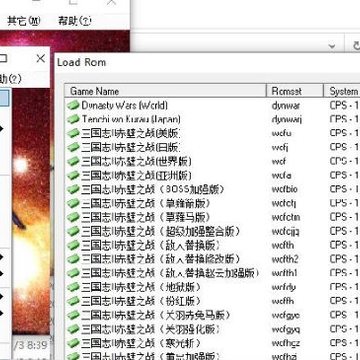Image resolution: width=360 pixels, height=360 pixels.
Task: Click the green icon beside Tenchi wo Kurau (Japan)
Action: (x=73, y=119)
